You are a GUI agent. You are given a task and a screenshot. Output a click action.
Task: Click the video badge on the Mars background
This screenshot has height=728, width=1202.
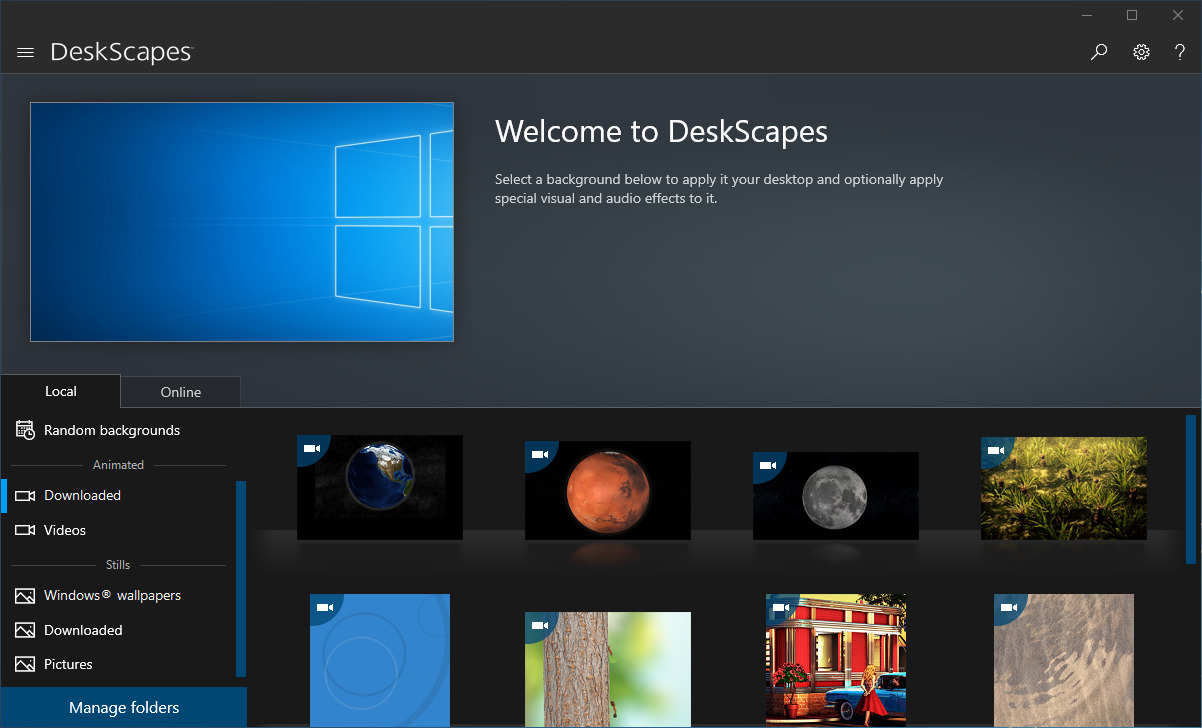pyautogui.click(x=541, y=454)
